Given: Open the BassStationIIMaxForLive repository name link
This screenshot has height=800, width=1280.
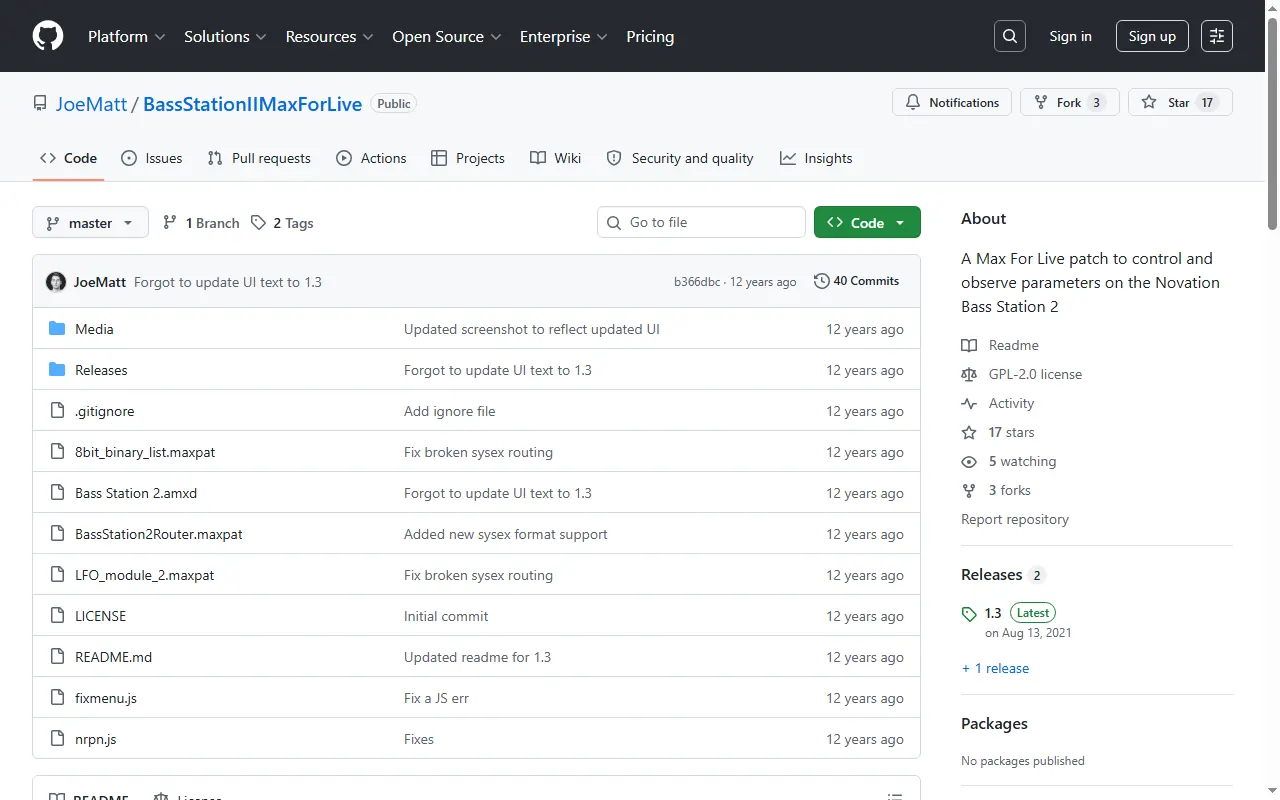Looking at the screenshot, I should [x=252, y=104].
